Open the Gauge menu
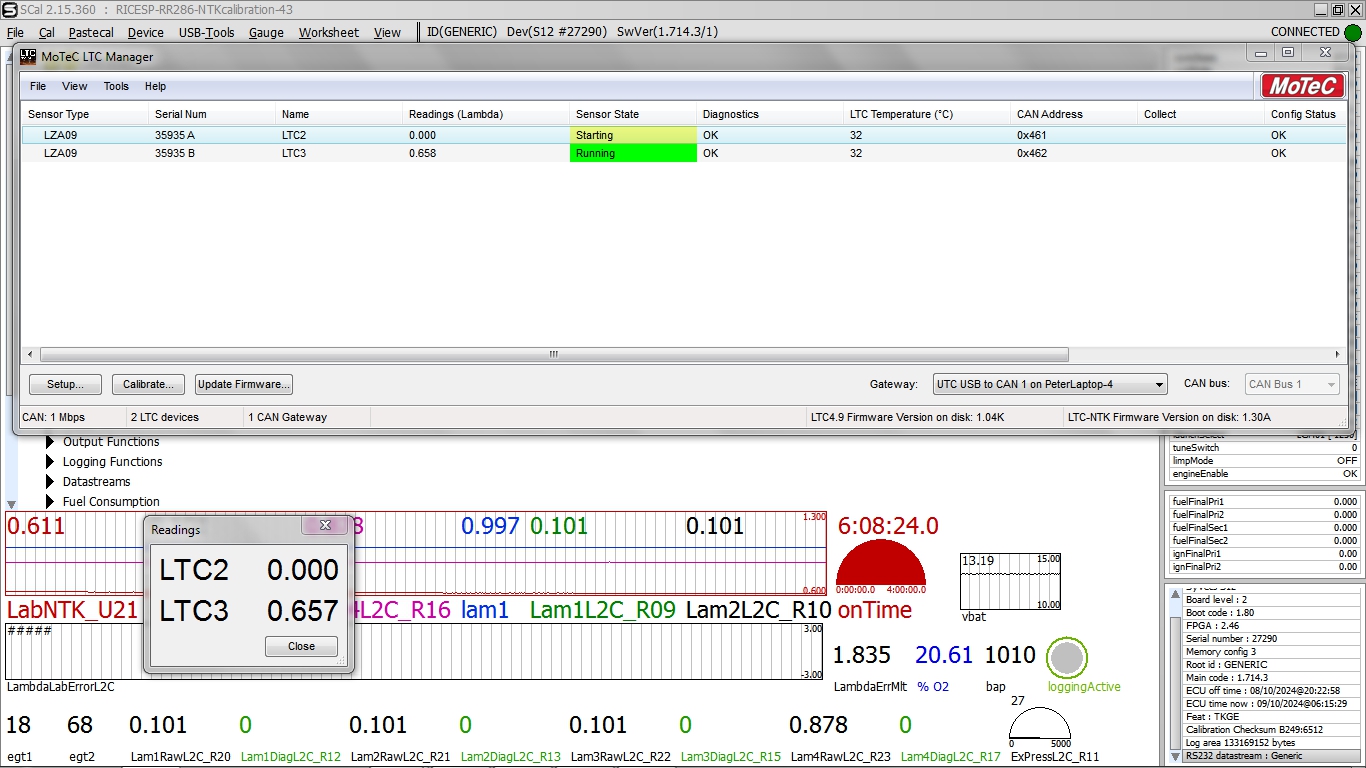 (266, 32)
